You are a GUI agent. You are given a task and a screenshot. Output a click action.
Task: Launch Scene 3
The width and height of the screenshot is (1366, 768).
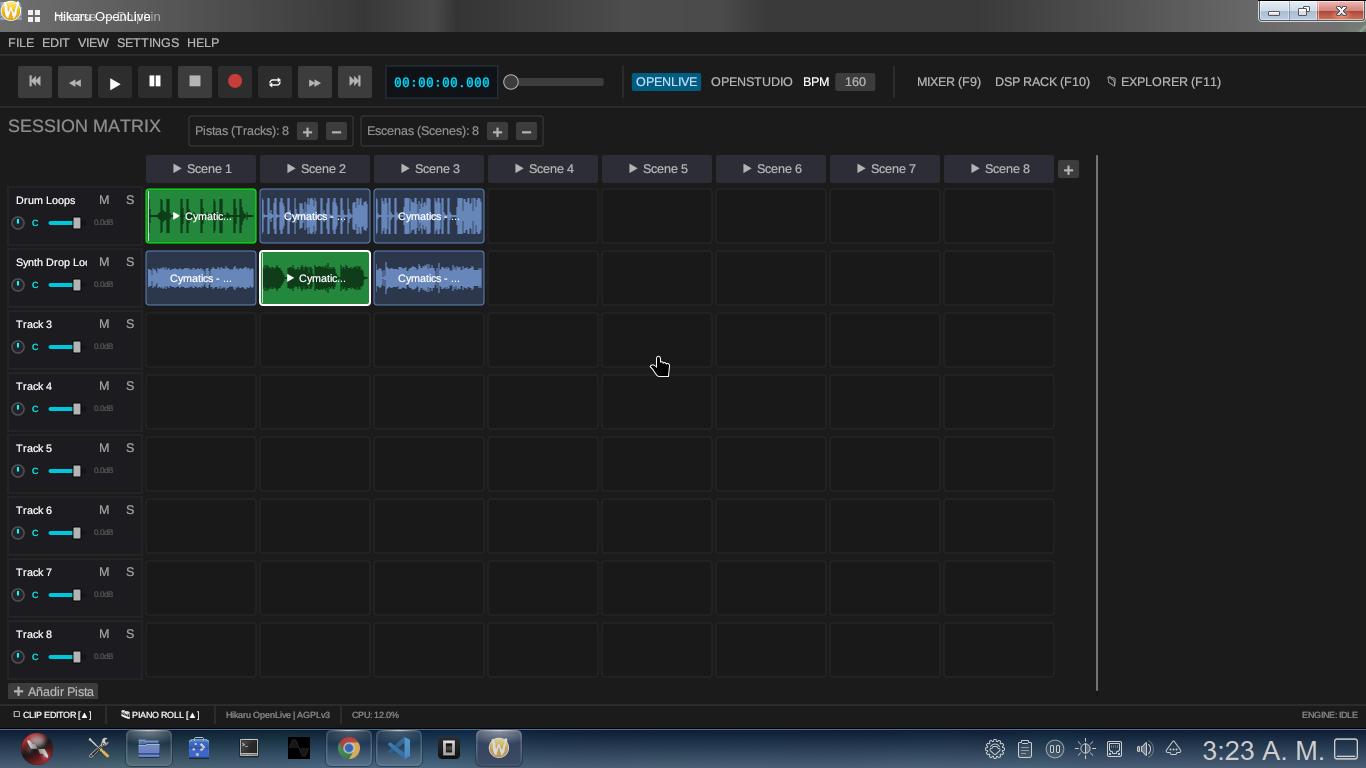pyautogui.click(x=429, y=169)
